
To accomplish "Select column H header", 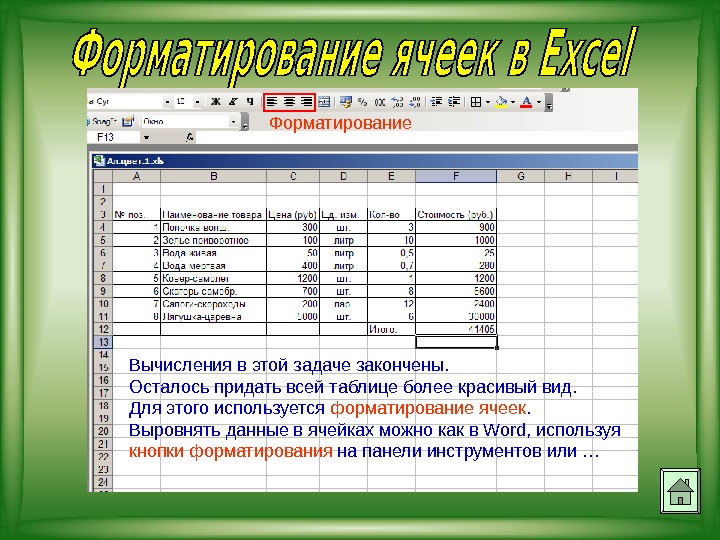I will (x=568, y=176).
